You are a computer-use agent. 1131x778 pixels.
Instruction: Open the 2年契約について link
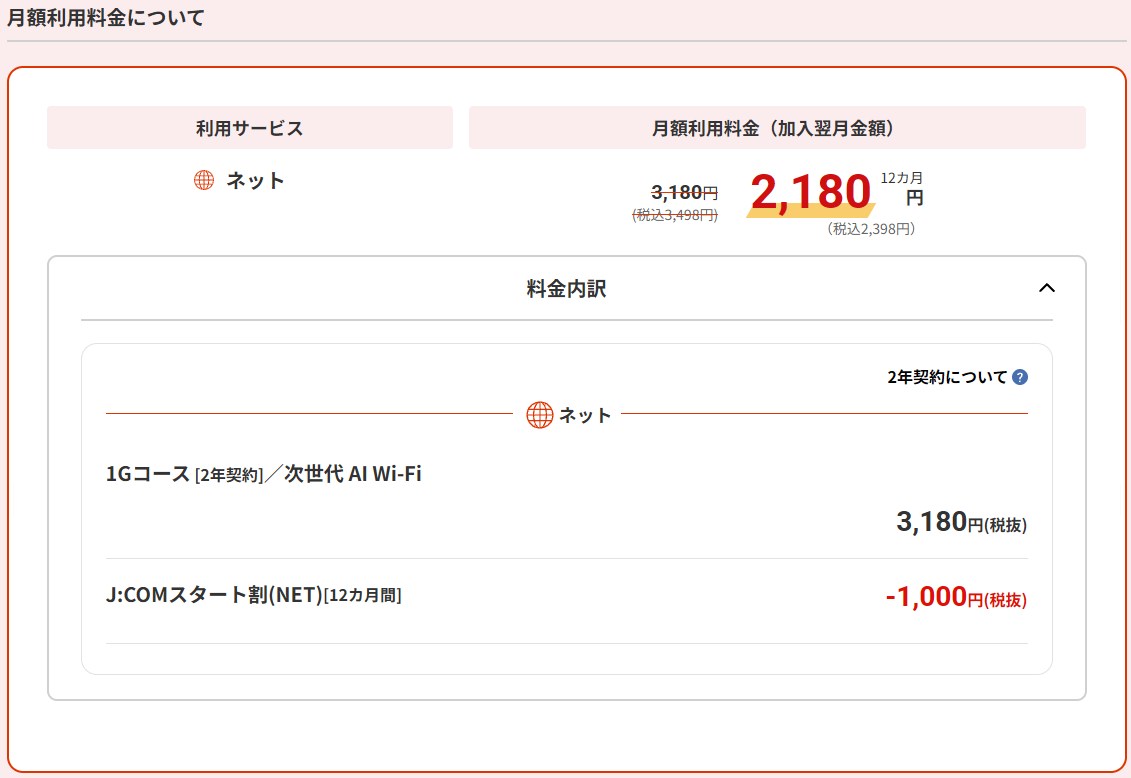947,377
